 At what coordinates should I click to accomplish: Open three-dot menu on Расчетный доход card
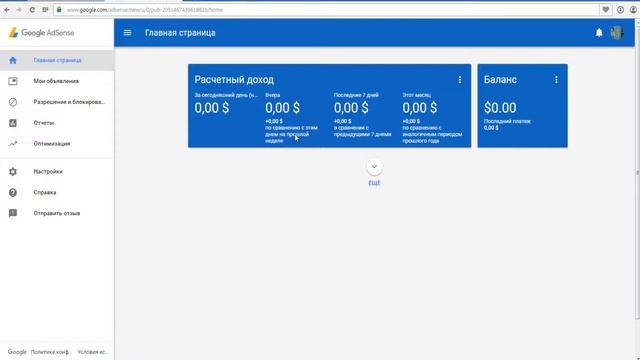460,80
